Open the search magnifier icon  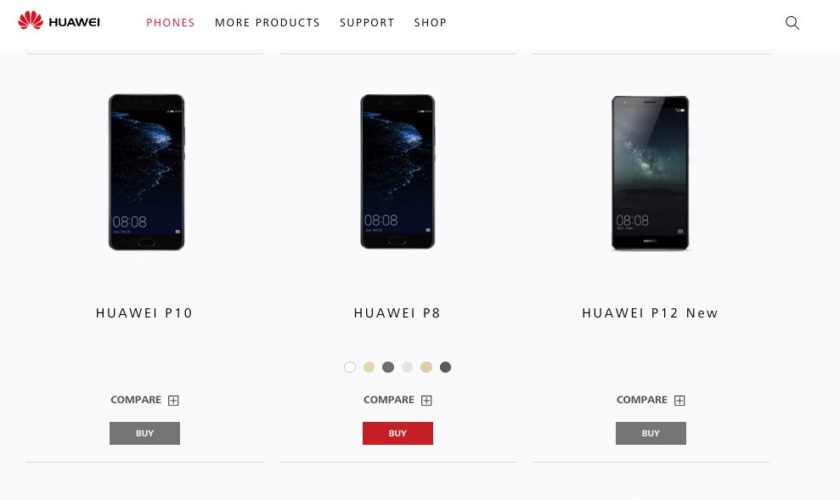(x=792, y=23)
